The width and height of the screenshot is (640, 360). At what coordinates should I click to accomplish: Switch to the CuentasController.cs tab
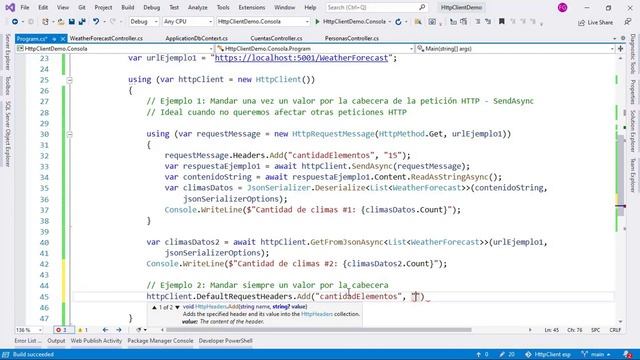point(276,38)
